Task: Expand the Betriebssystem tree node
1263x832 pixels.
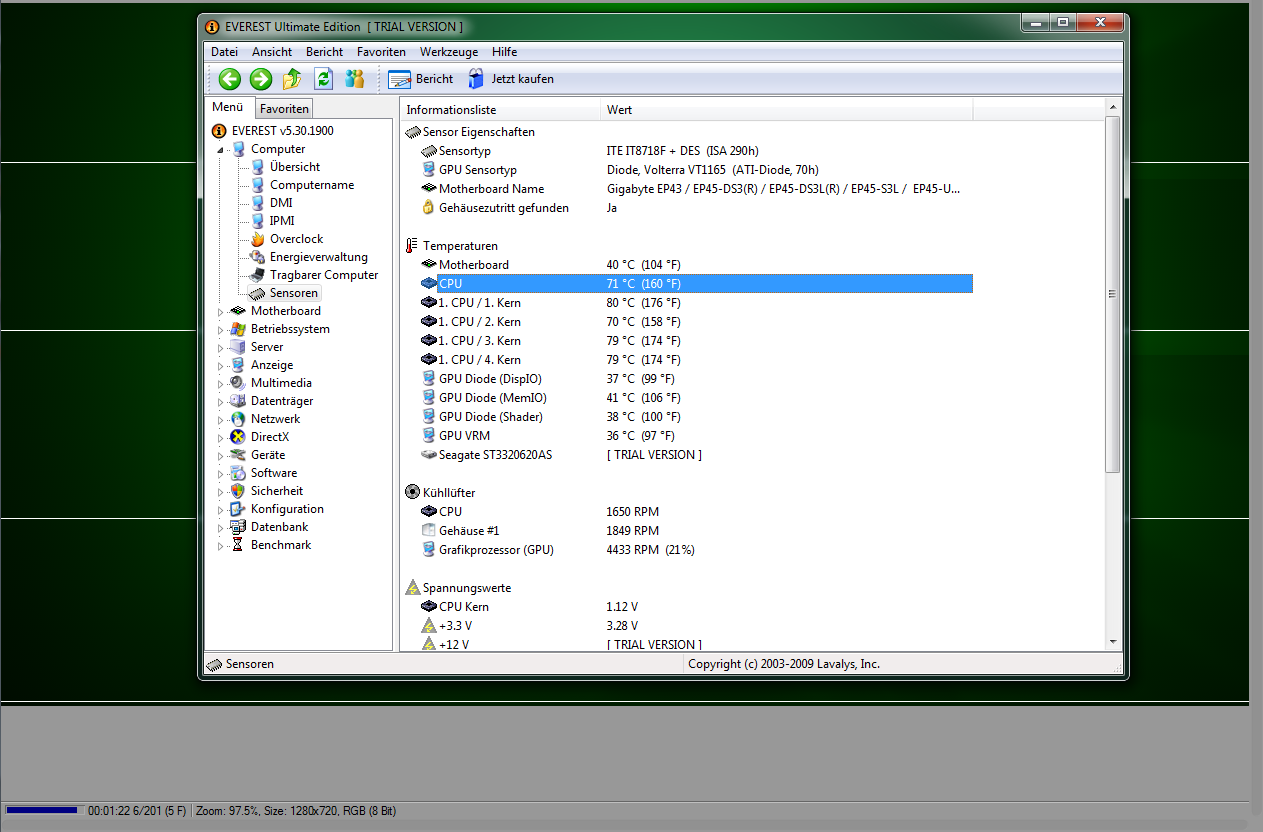Action: click(x=221, y=330)
